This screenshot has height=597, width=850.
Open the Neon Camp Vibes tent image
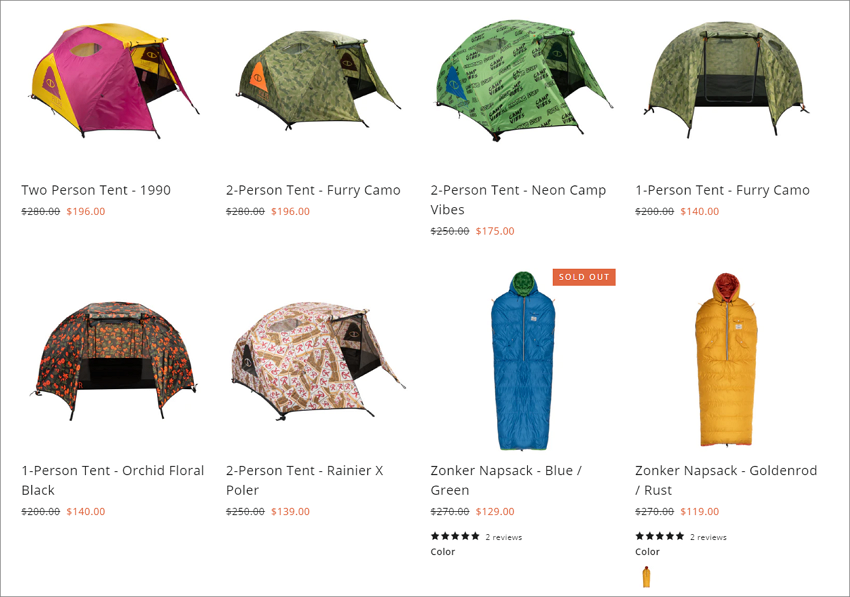tap(524, 80)
